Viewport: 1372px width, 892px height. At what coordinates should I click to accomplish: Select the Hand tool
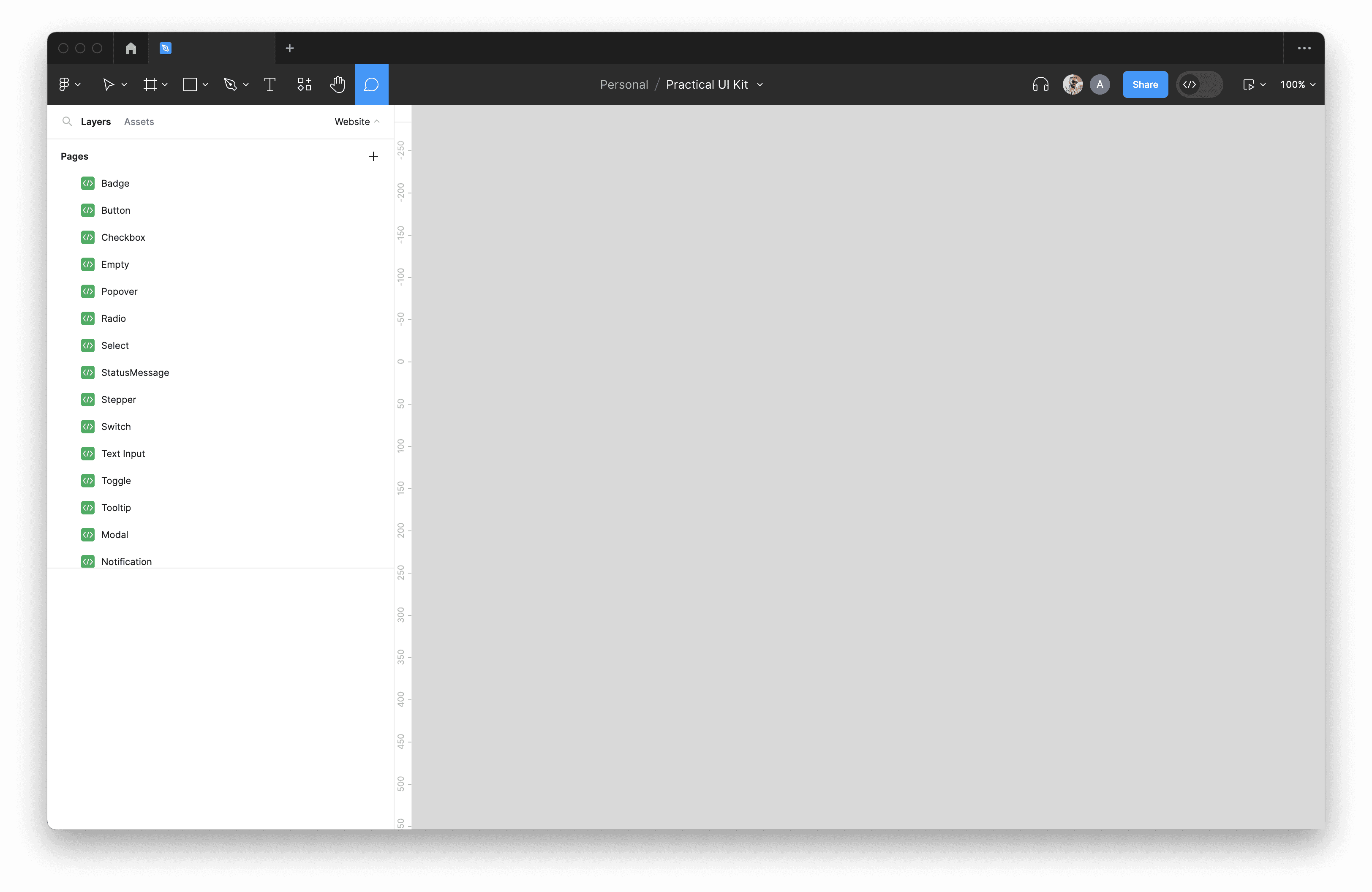(337, 85)
